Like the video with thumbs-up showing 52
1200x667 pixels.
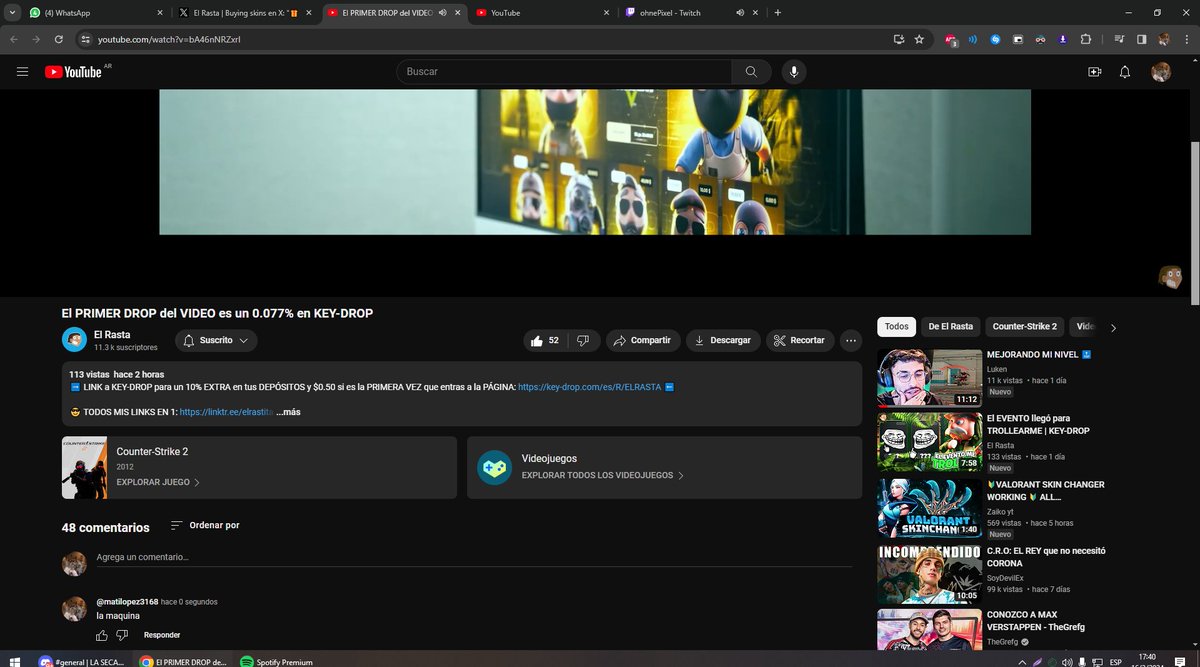[x=546, y=340]
